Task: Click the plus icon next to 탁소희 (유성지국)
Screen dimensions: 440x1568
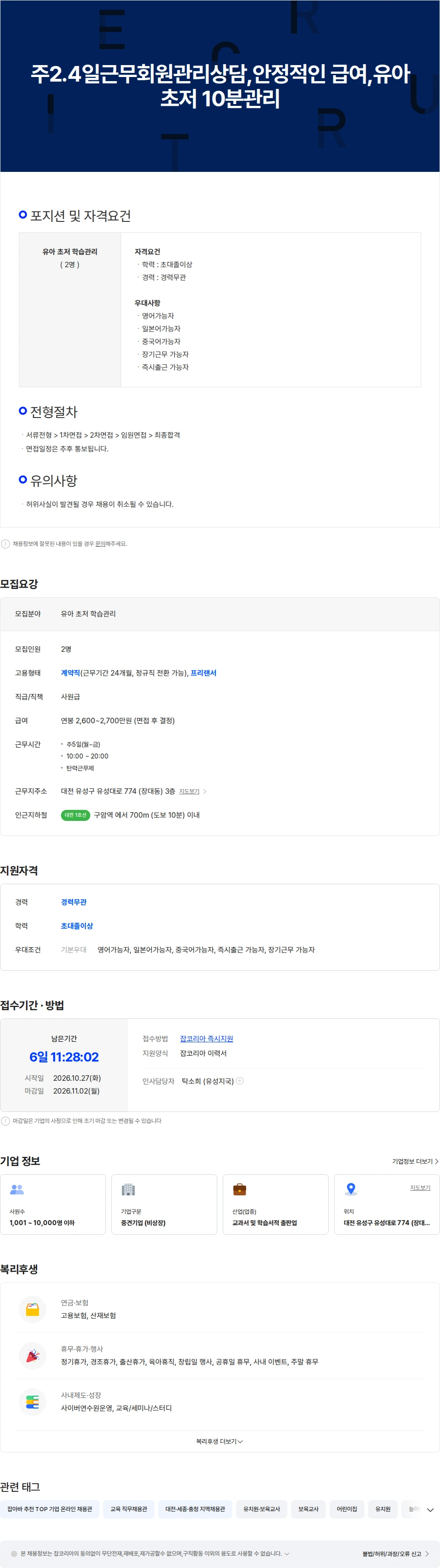Action: (x=240, y=1080)
